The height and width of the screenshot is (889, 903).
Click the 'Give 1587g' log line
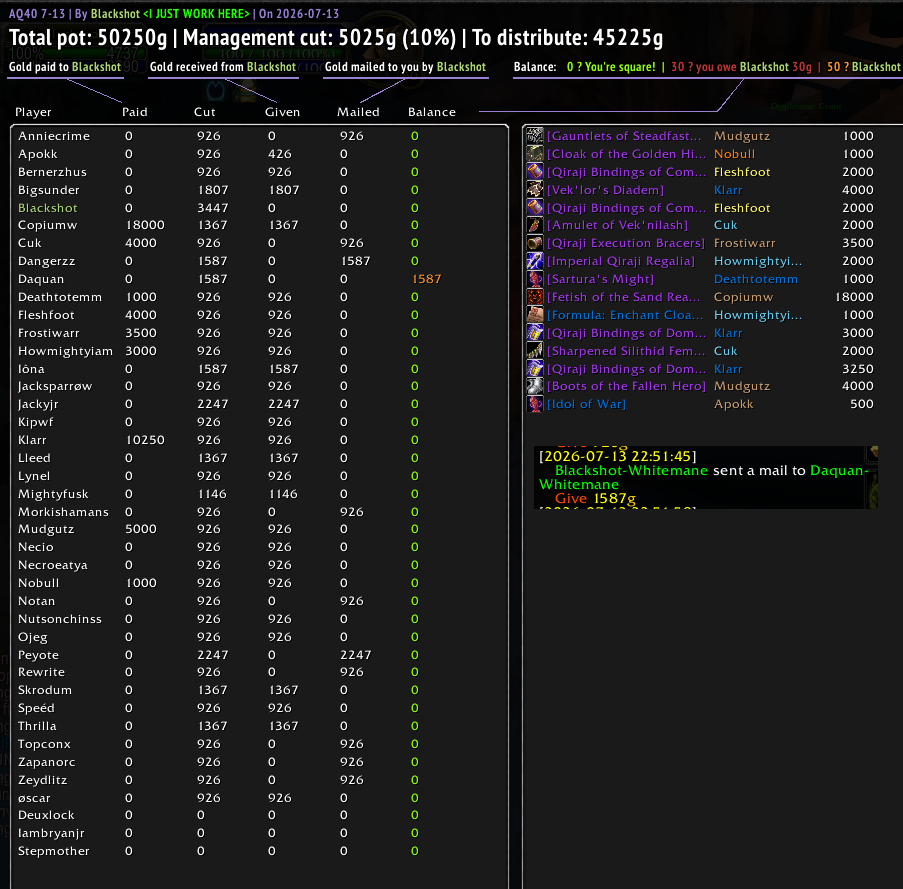595,499
